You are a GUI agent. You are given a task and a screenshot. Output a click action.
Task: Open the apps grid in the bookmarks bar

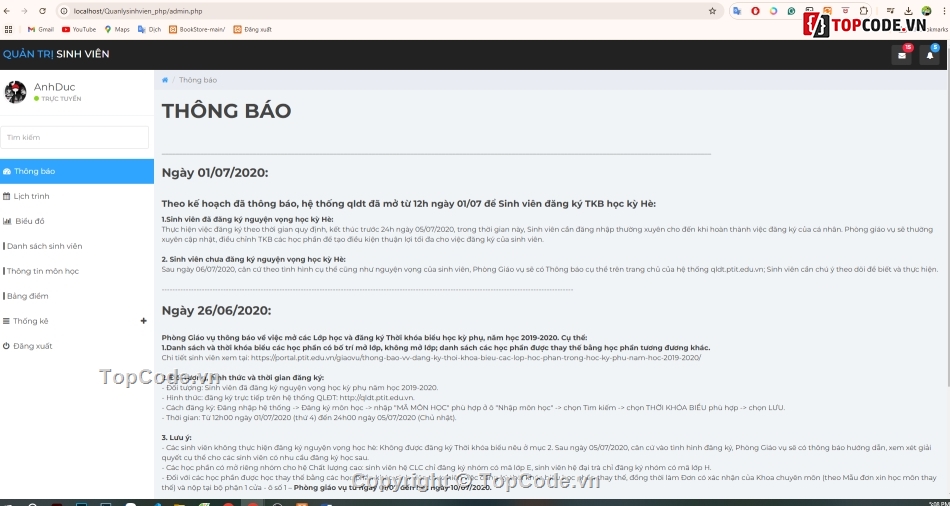8,29
